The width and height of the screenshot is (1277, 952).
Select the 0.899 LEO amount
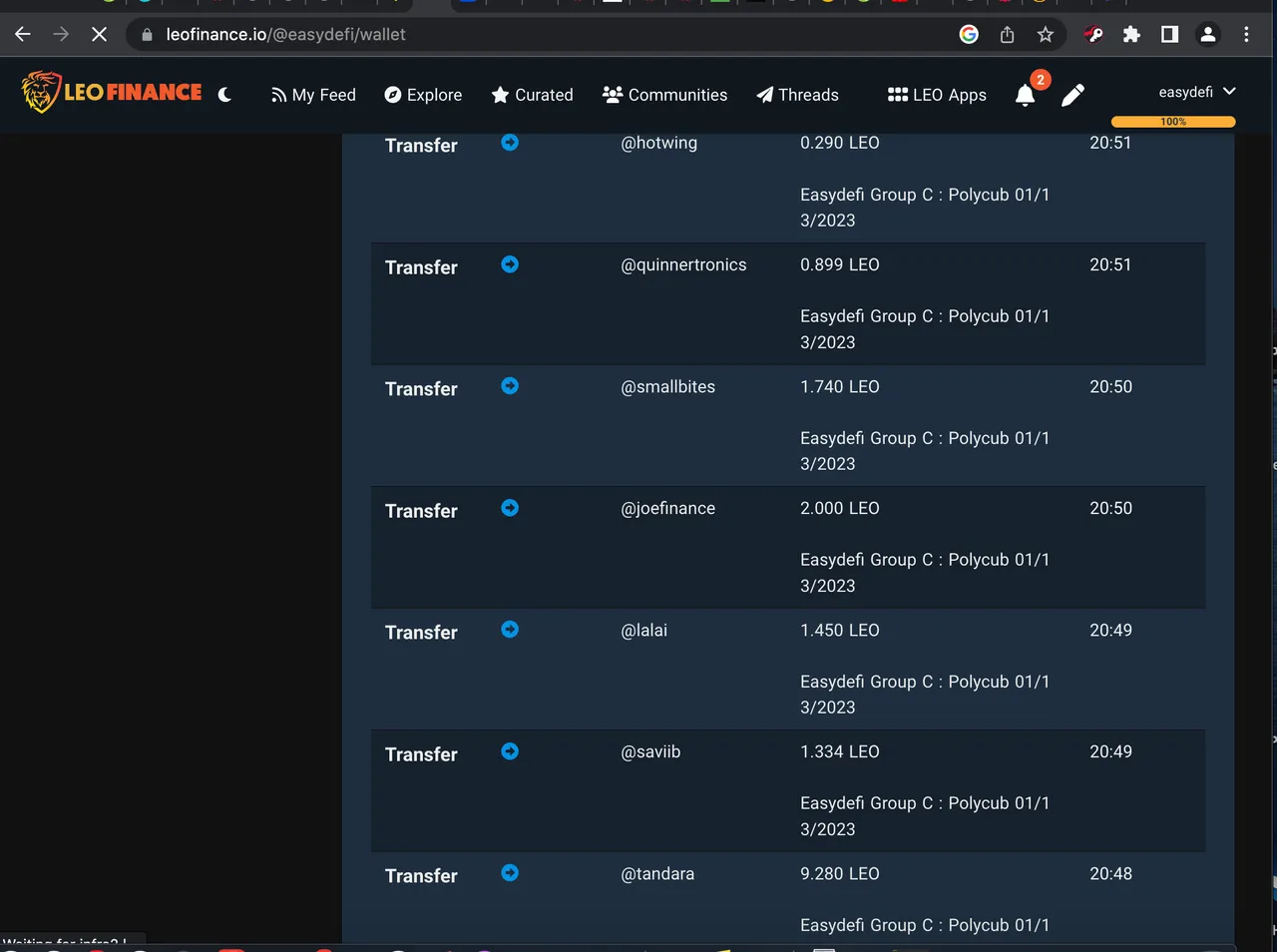coord(840,264)
